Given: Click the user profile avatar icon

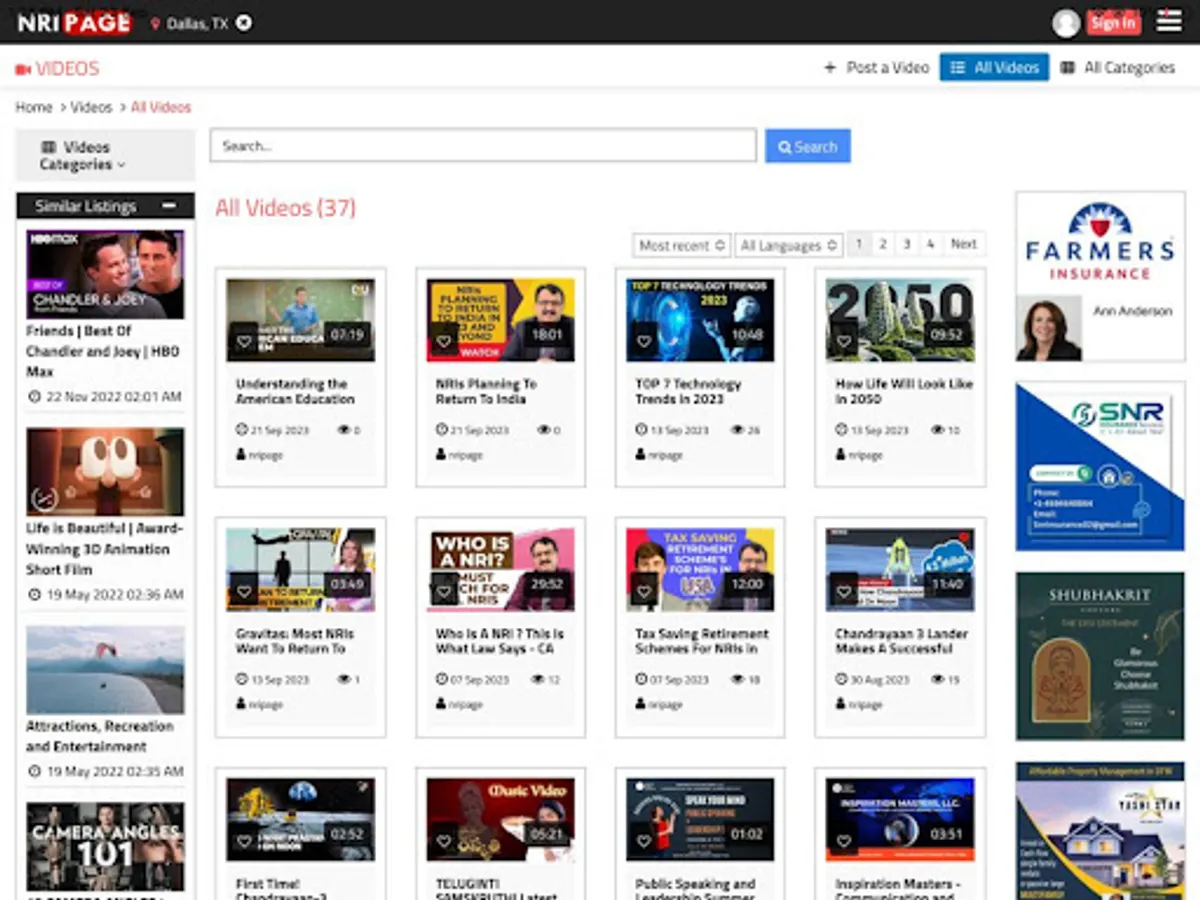Looking at the screenshot, I should click(1066, 21).
